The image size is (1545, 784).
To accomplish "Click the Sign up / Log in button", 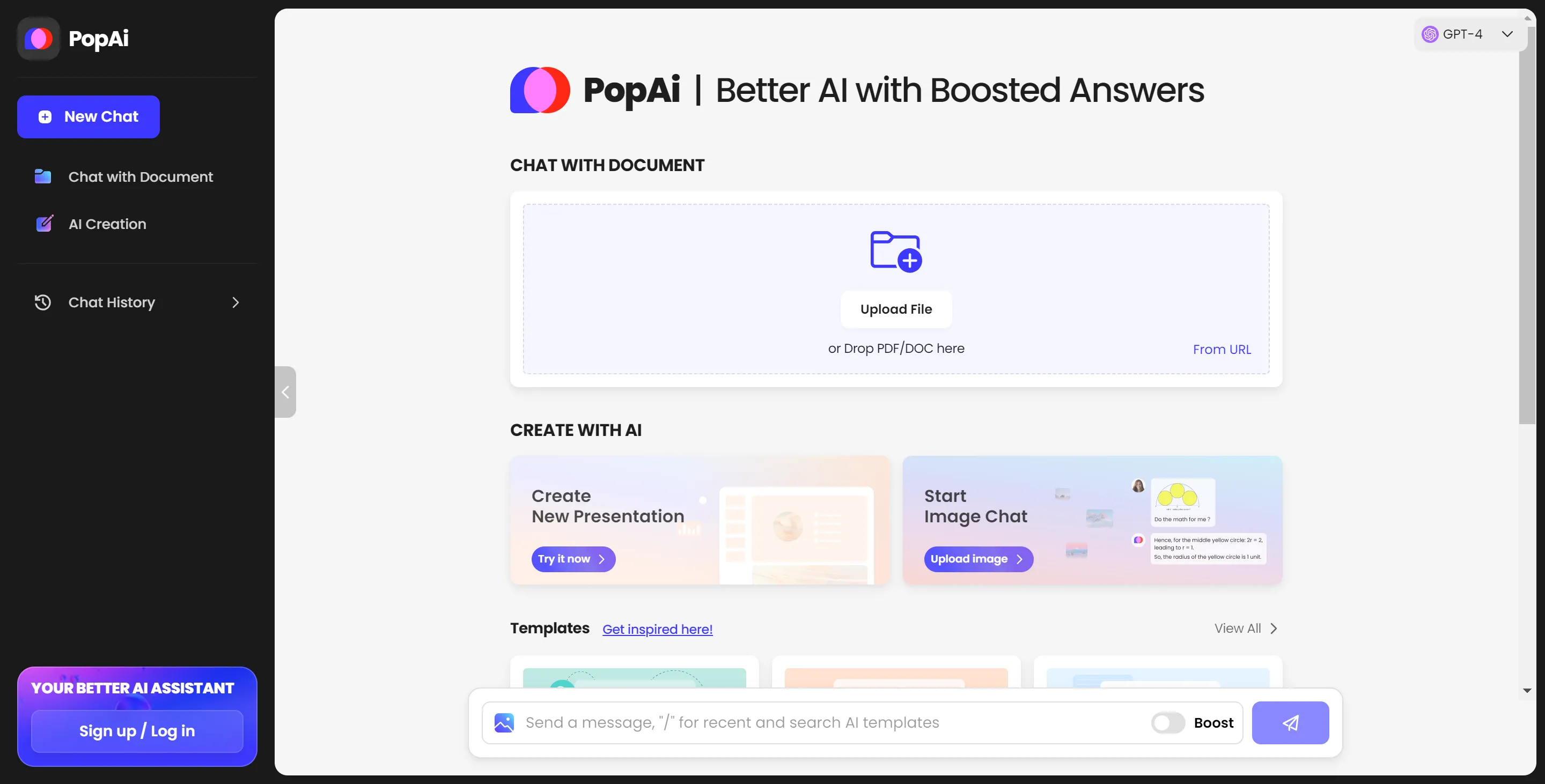I will click(137, 730).
